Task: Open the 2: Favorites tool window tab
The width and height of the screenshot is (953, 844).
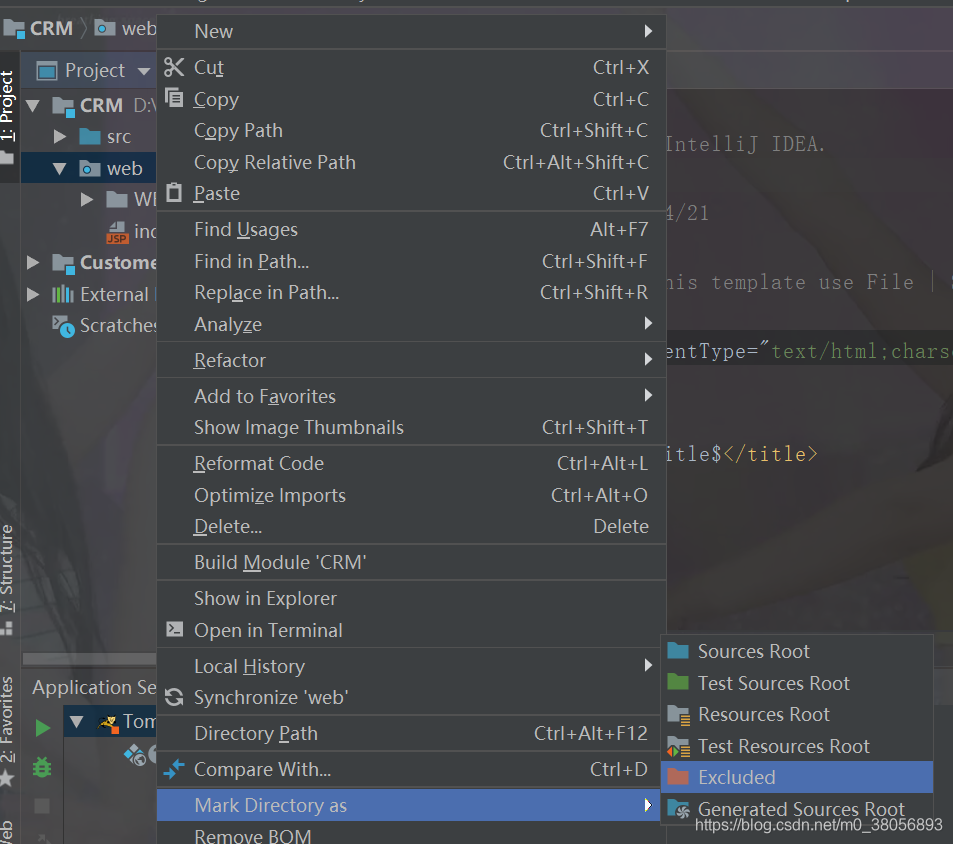Action: 7,730
